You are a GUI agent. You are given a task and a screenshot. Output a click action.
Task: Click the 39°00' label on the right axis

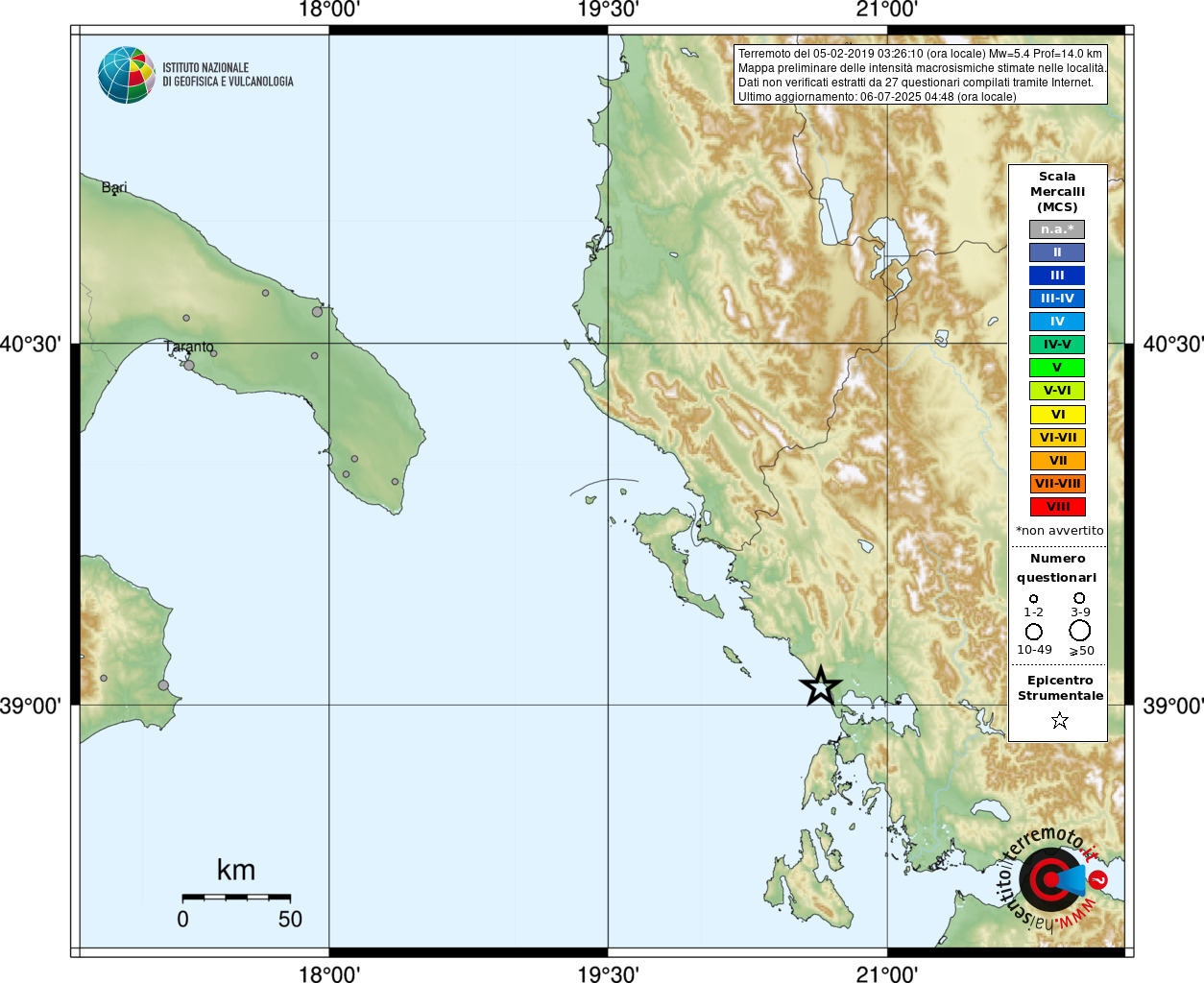[x=1173, y=706]
